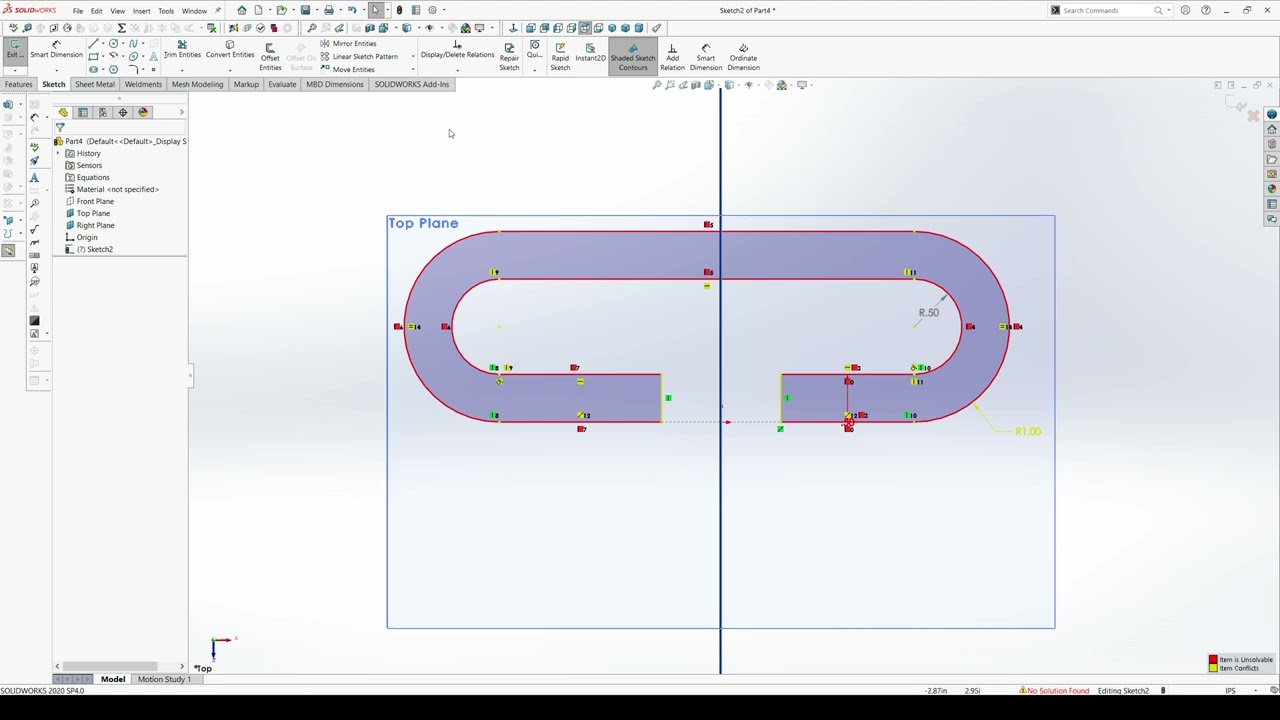
Task: Expand the History folder in the tree
Action: point(58,153)
